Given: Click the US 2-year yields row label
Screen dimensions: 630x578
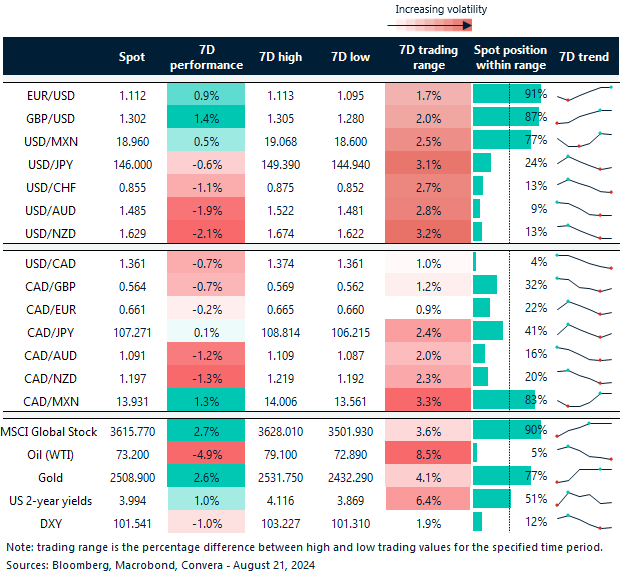Looking at the screenshot, I should [50, 498].
